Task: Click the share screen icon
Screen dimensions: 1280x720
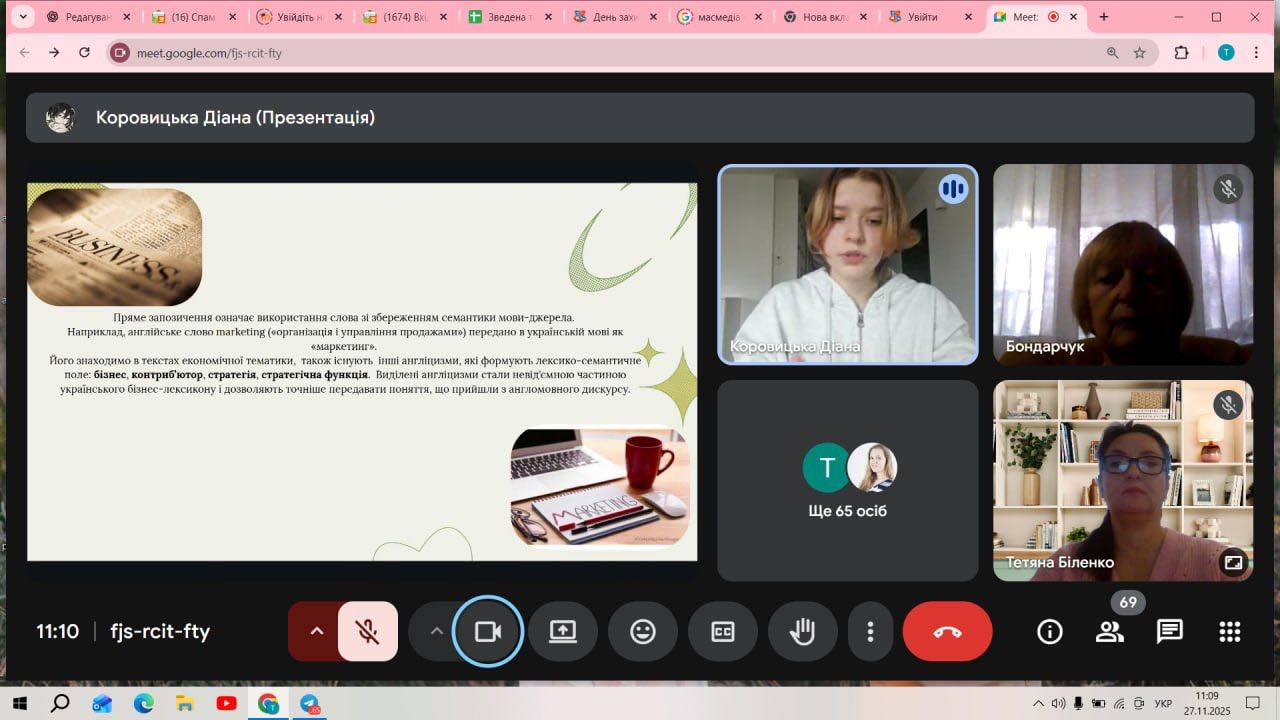Action: (563, 631)
